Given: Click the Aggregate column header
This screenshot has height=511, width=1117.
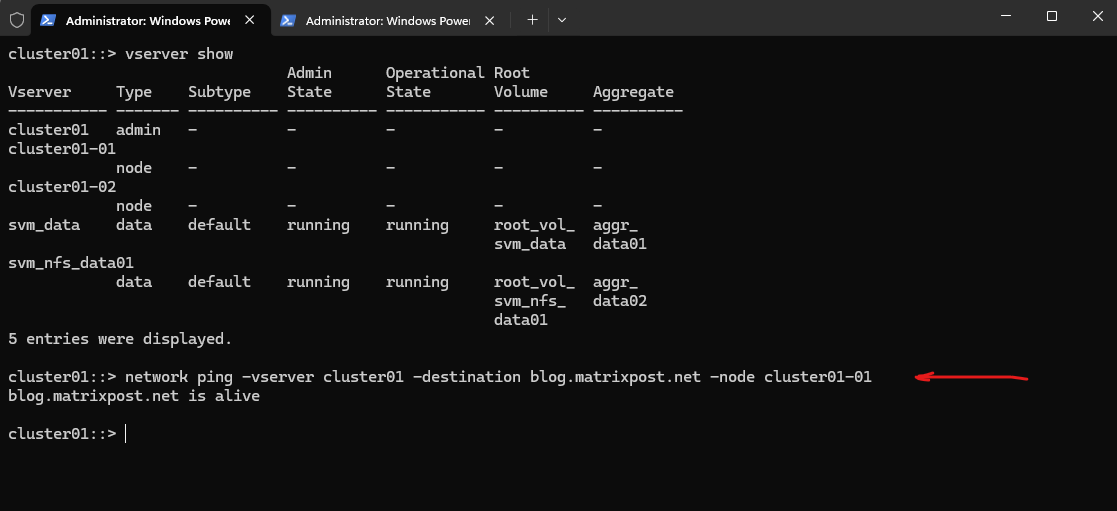Looking at the screenshot, I should (633, 92).
